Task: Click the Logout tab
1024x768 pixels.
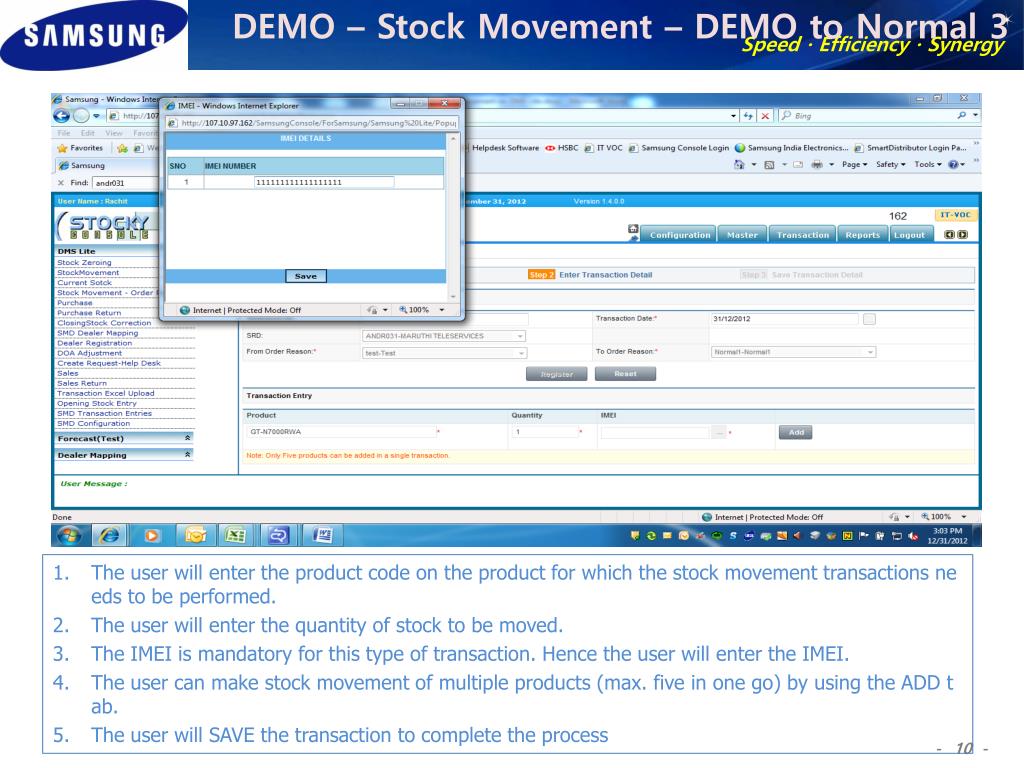Action: 910,235
